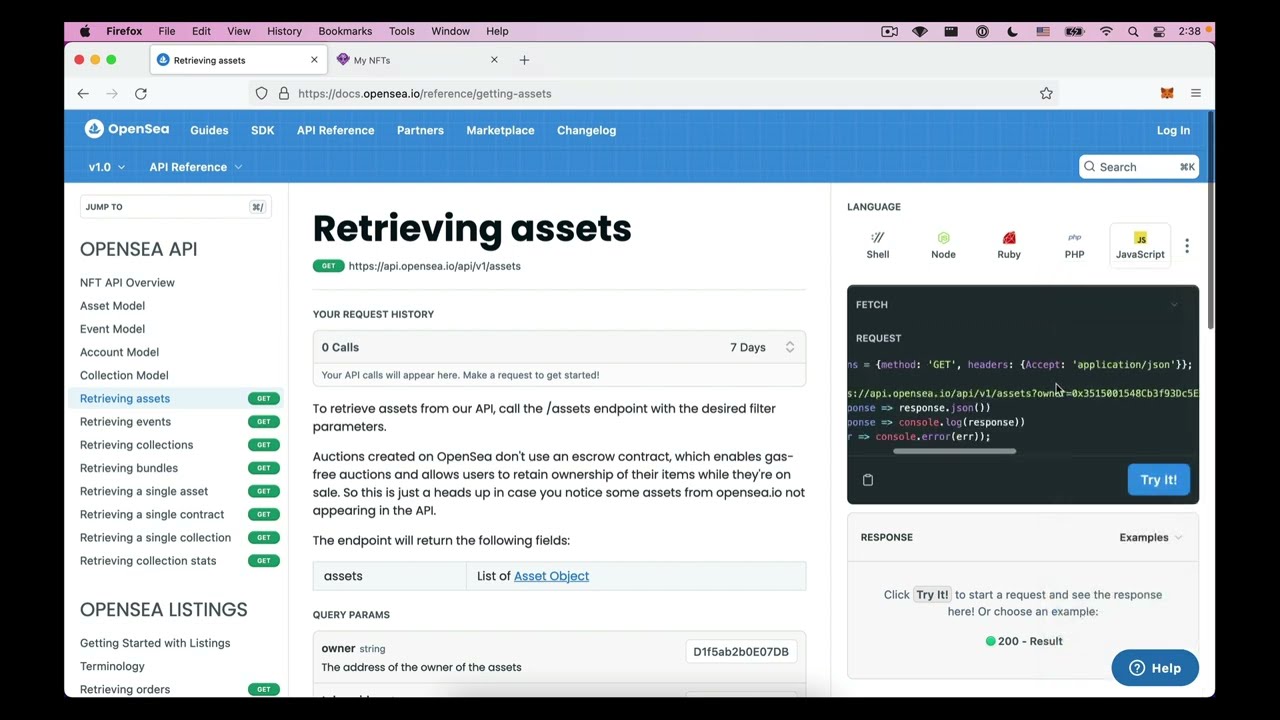
Task: Select the JavaScript language icon
Action: tap(1140, 245)
